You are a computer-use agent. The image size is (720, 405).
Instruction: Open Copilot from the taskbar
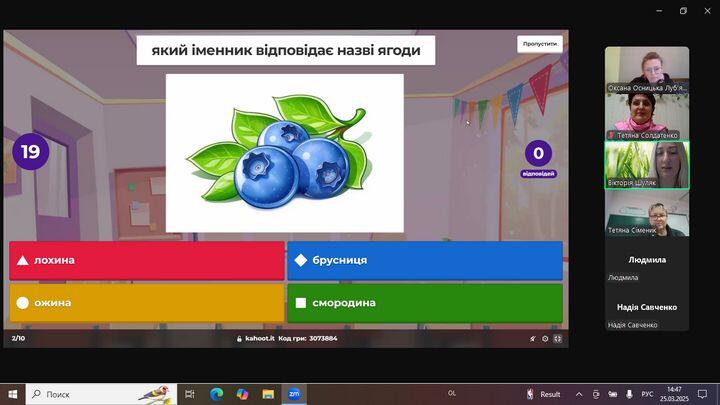pyautogui.click(x=242, y=394)
